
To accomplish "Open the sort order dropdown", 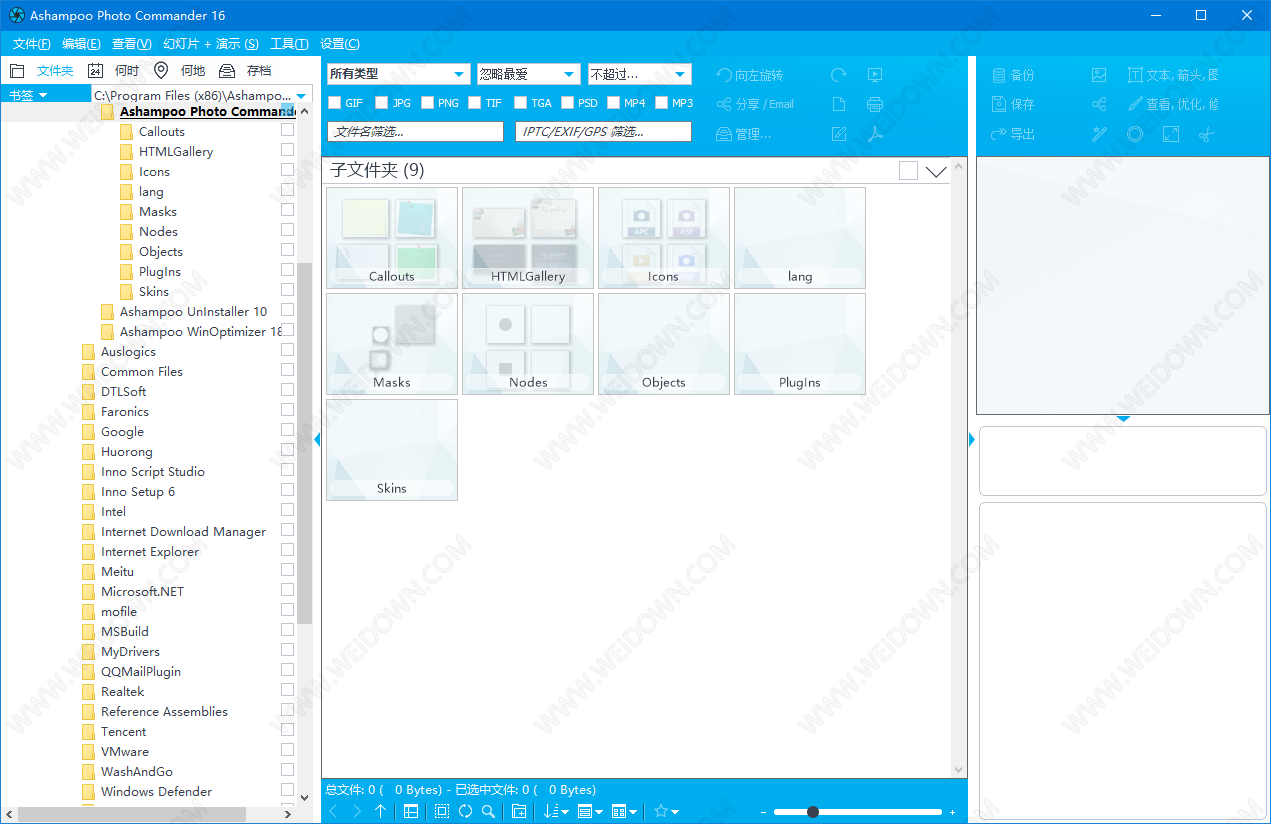I will coord(556,811).
